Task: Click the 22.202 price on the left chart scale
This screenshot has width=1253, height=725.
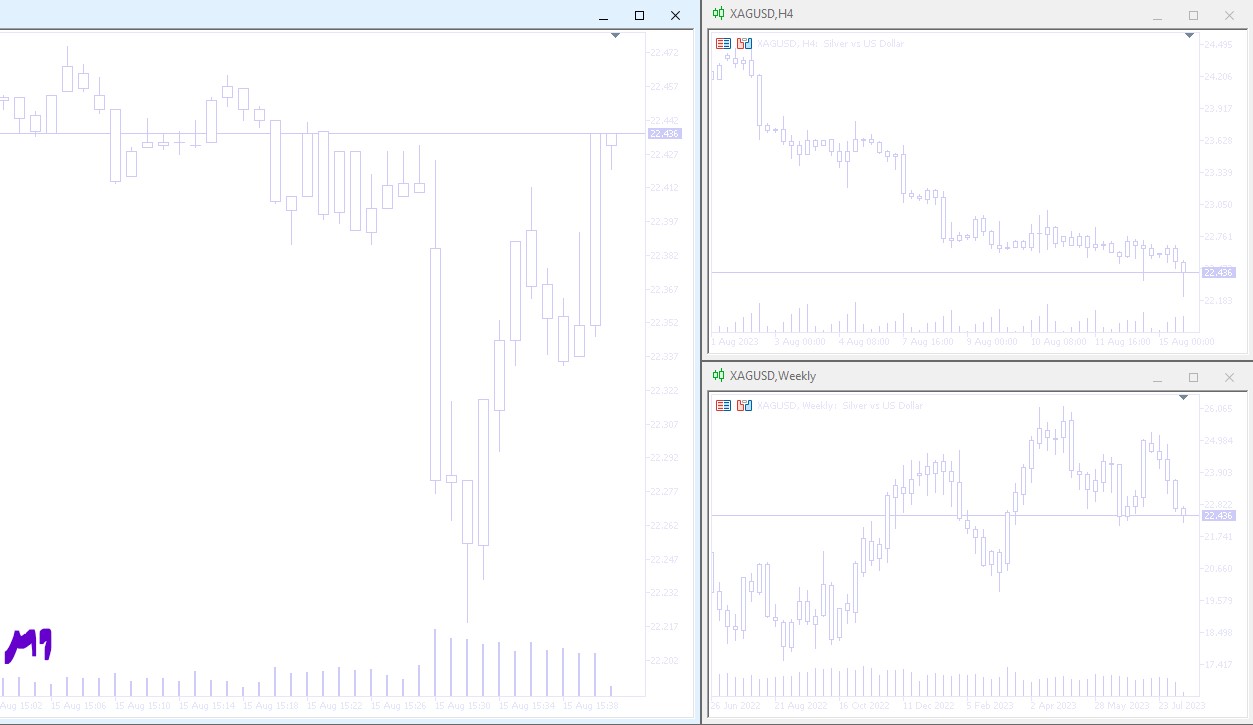Action: pos(664,660)
